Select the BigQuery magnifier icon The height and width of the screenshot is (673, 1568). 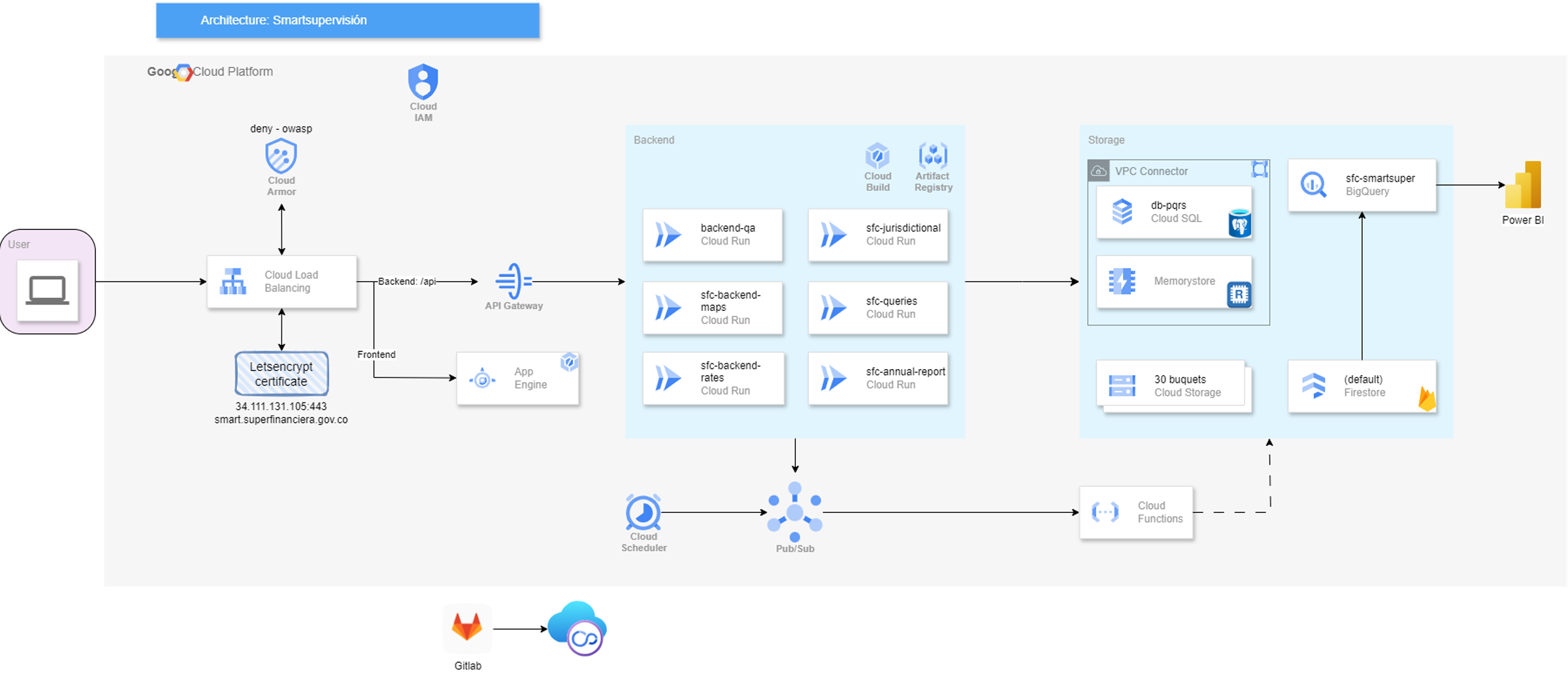pos(1314,185)
